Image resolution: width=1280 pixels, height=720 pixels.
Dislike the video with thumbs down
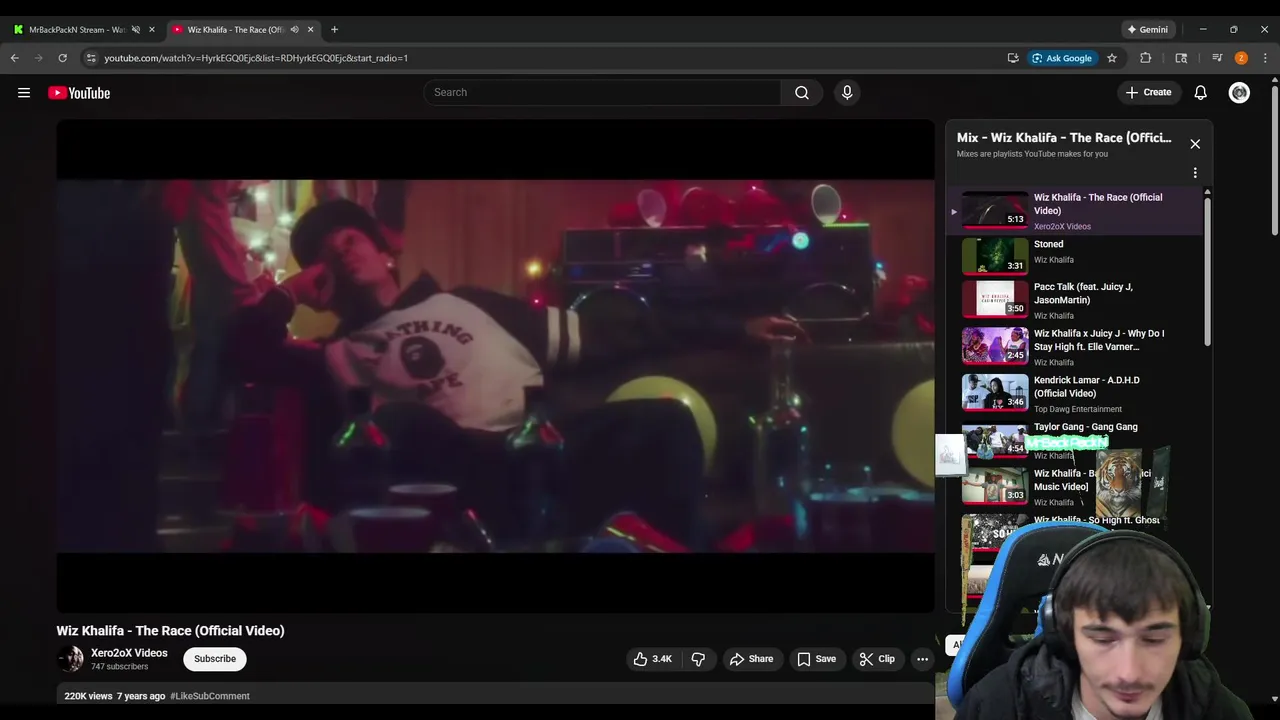[x=698, y=659]
